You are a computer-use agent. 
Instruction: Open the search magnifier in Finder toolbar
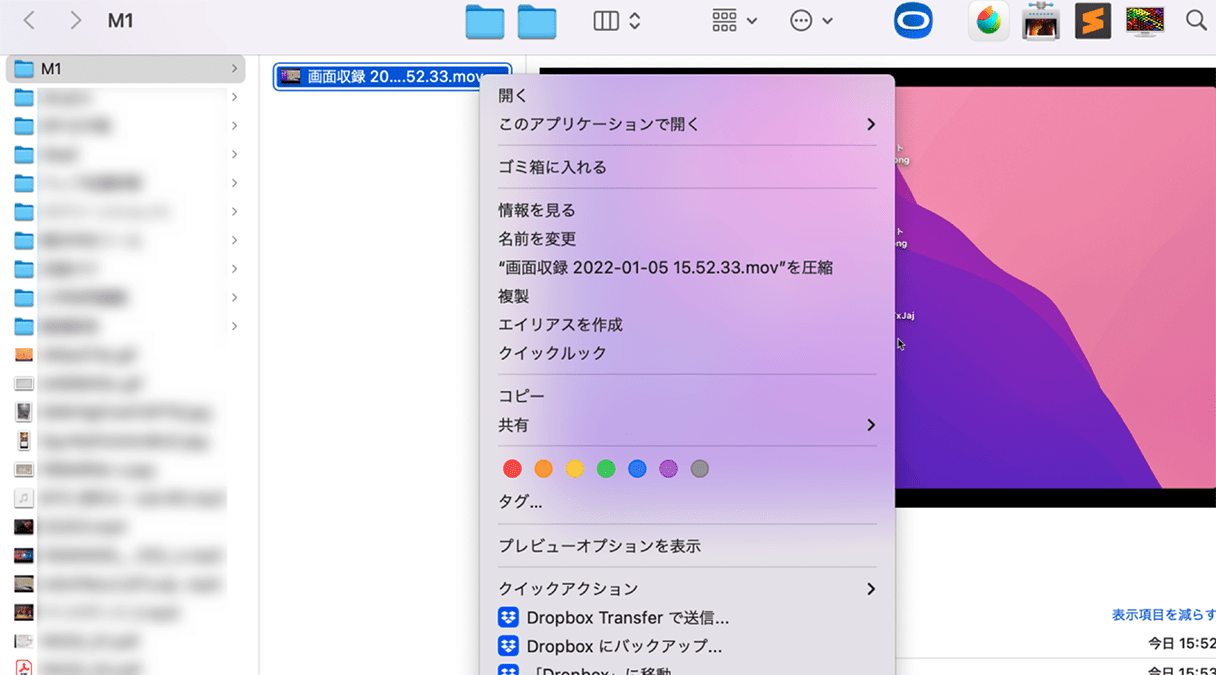(x=1195, y=21)
